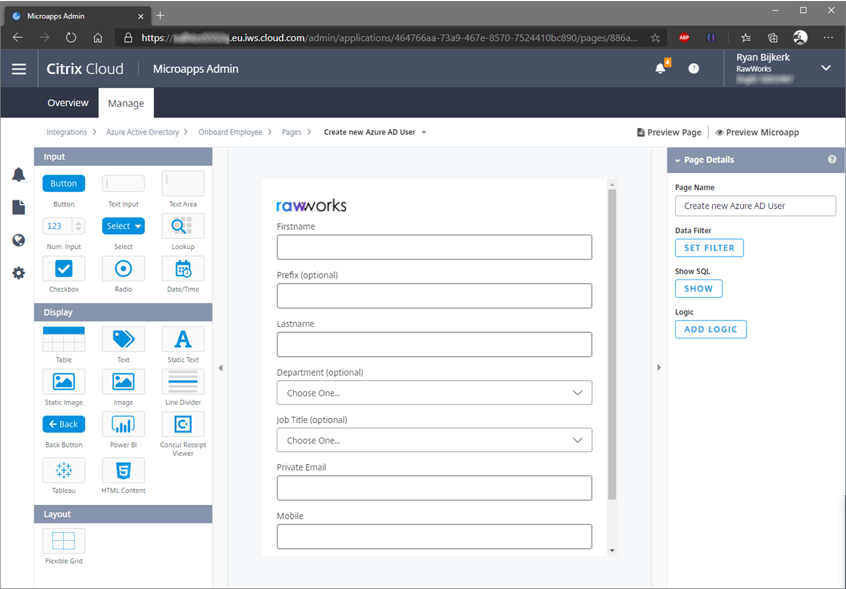Image resolution: width=846 pixels, height=589 pixels.
Task: Pick the Concur Receipt Viewer component
Action: coord(183,424)
